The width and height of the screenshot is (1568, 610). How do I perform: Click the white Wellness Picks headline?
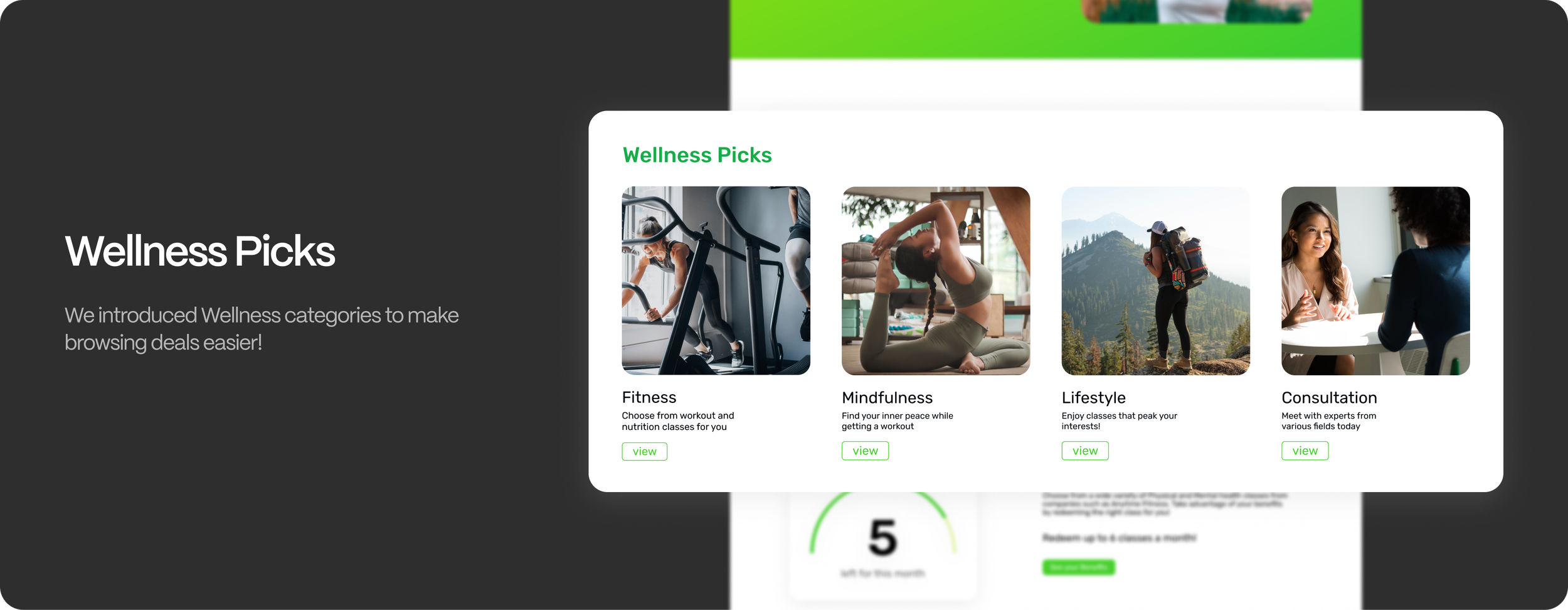click(x=199, y=251)
